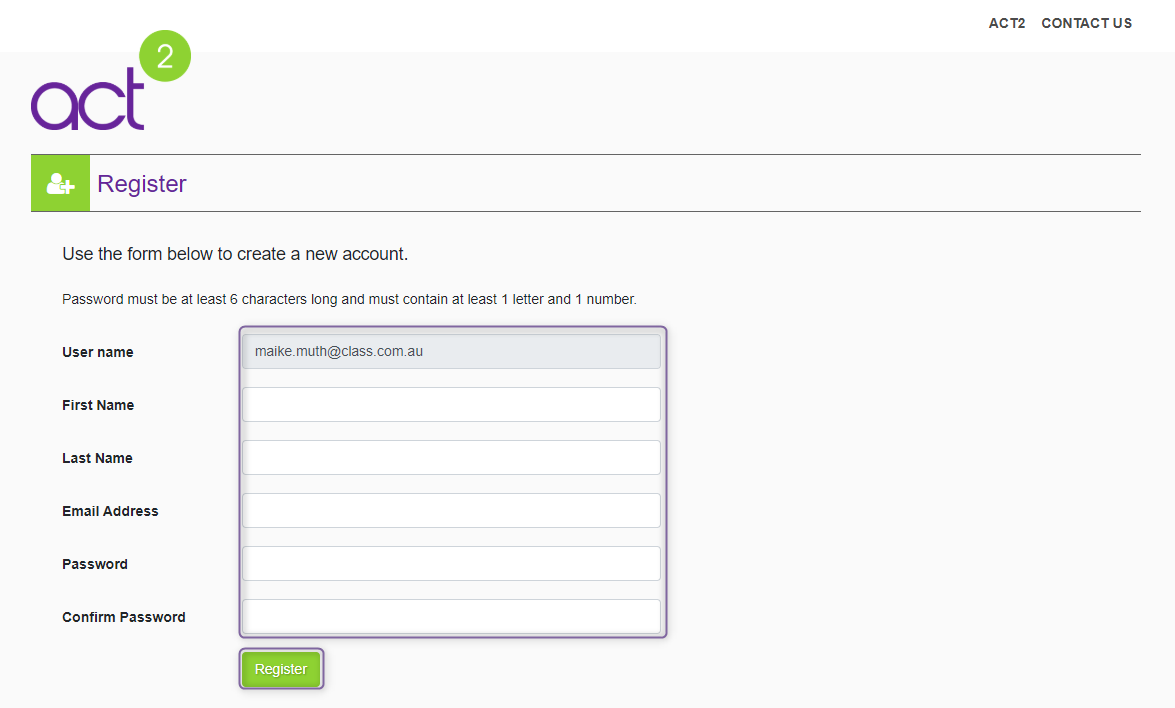Image resolution: width=1175 pixels, height=708 pixels.
Task: Click the password requirements note
Action: (349, 300)
